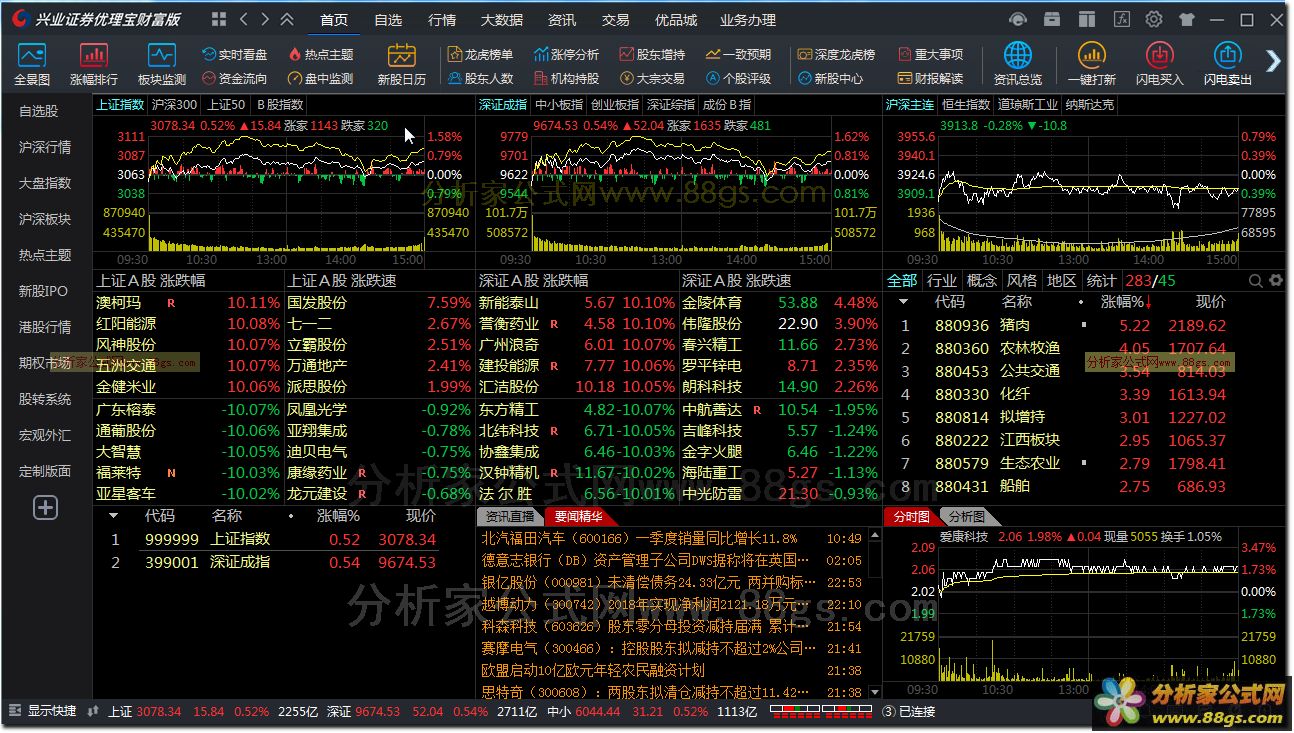Search sectors with the magnifier icon
The width and height of the screenshot is (1294, 733).
pos(1256,281)
